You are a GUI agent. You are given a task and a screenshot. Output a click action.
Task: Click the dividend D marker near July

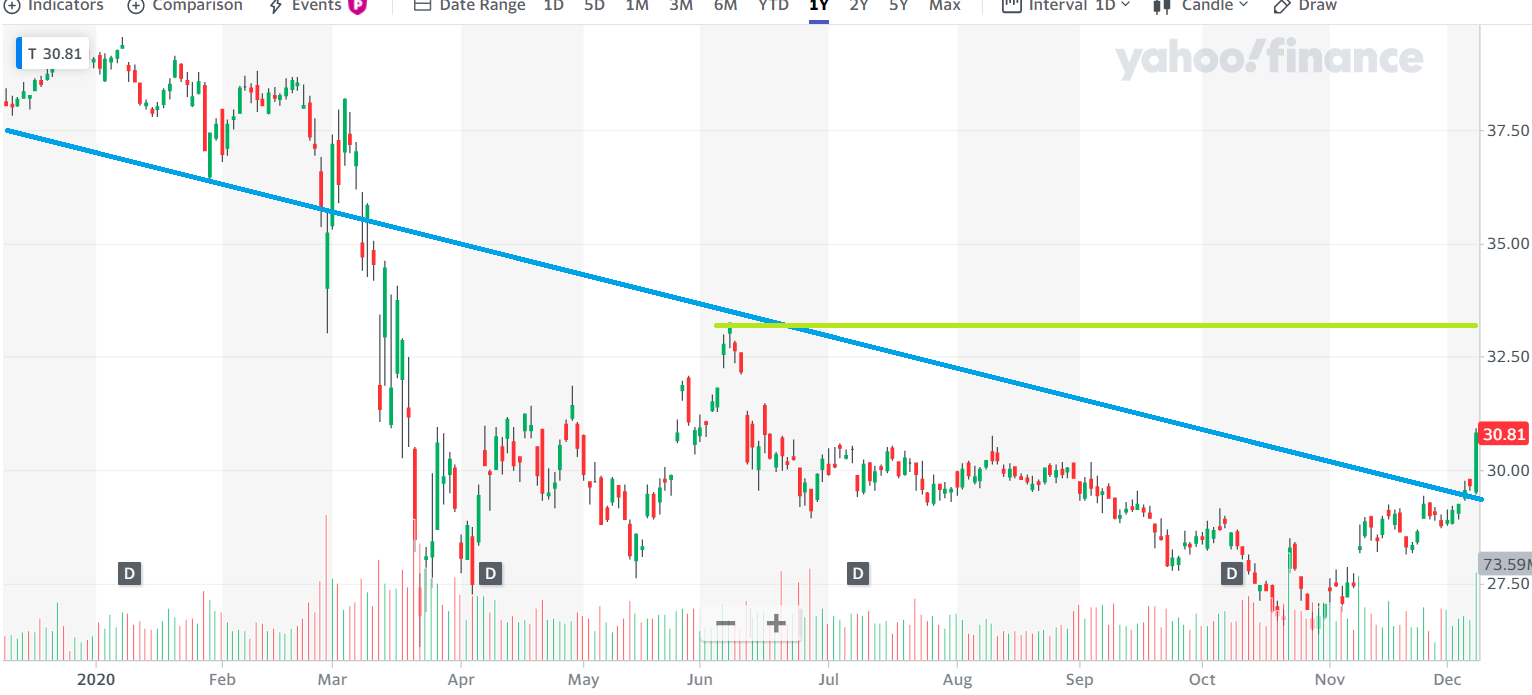click(857, 574)
